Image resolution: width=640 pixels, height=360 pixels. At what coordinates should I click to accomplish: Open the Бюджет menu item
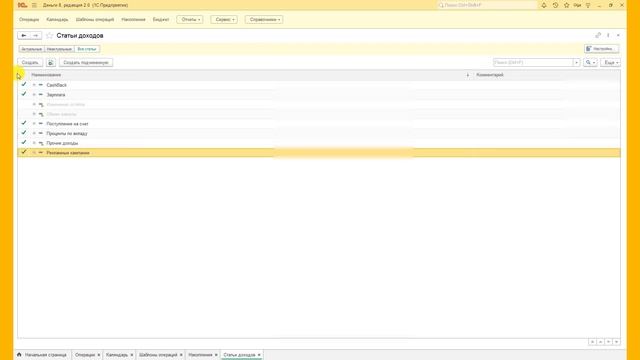coord(161,20)
